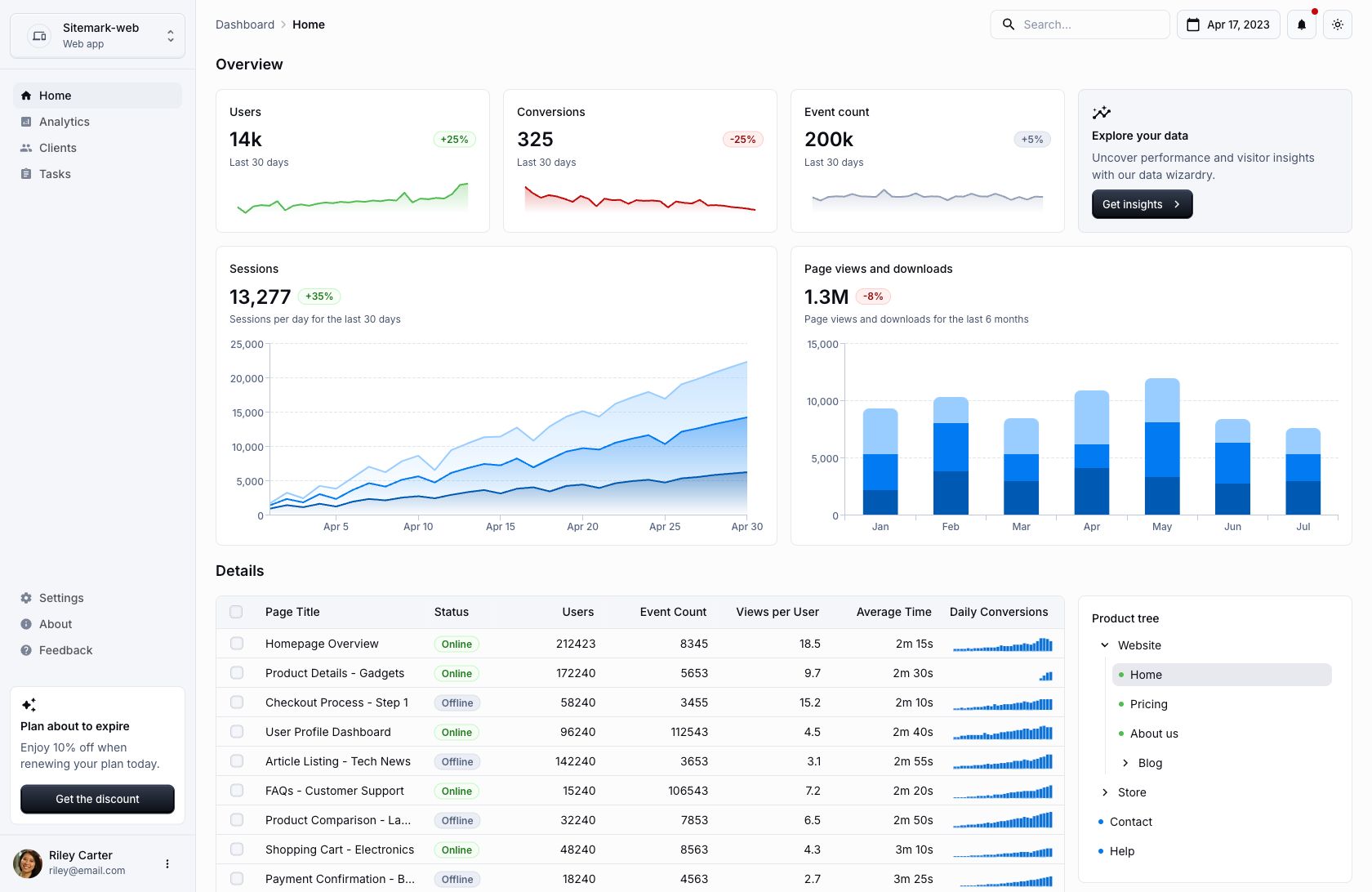The width and height of the screenshot is (1372, 892).
Task: Expand the Store node in Product tree
Action: coord(1105,792)
